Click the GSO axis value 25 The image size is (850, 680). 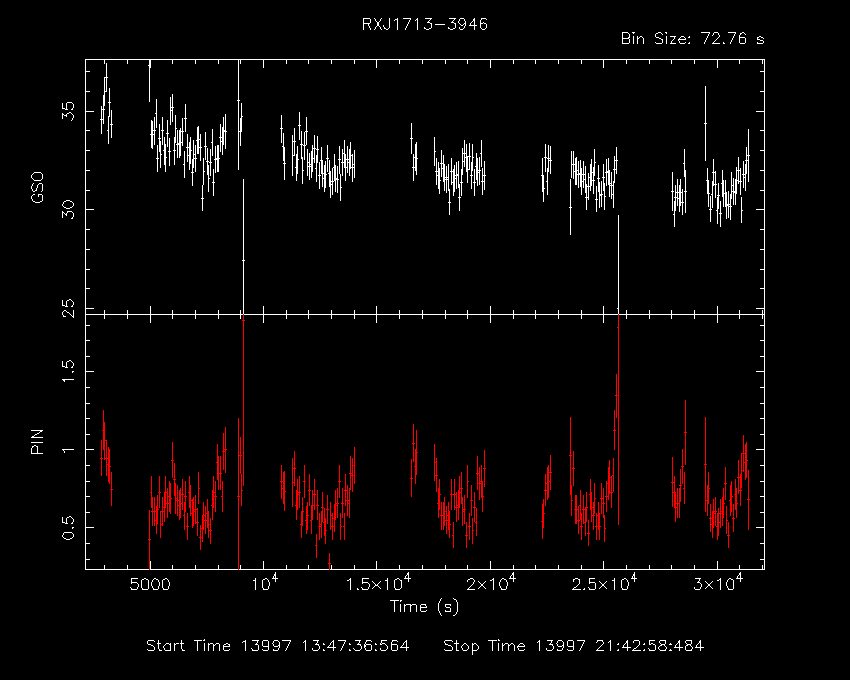68,308
